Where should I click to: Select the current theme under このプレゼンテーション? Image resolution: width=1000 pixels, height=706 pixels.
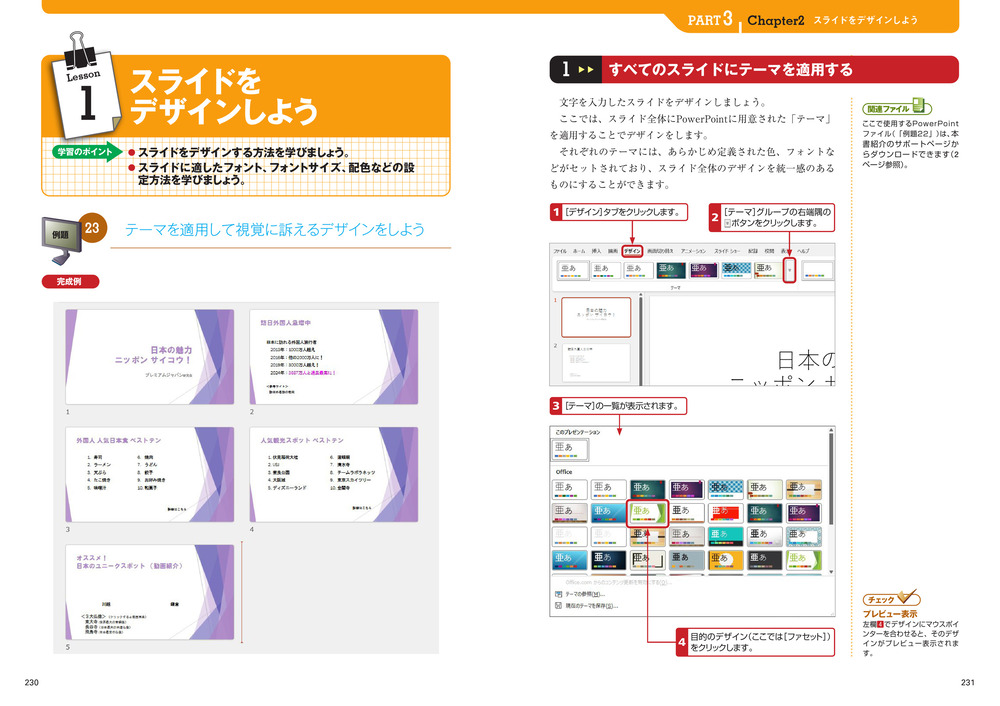571,450
